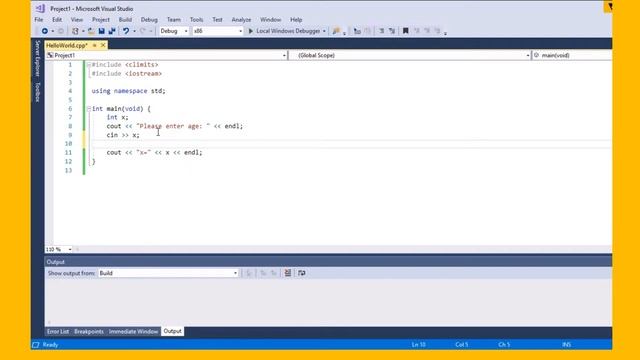Switch to the Error List tab
This screenshot has width=640, height=360.
pyautogui.click(x=58, y=331)
